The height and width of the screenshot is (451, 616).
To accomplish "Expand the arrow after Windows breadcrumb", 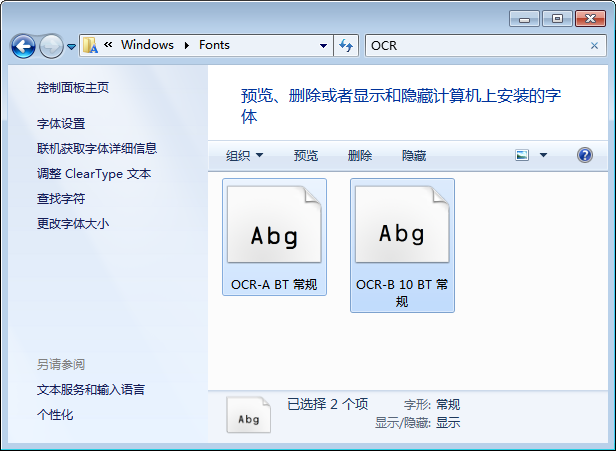I will (187, 46).
